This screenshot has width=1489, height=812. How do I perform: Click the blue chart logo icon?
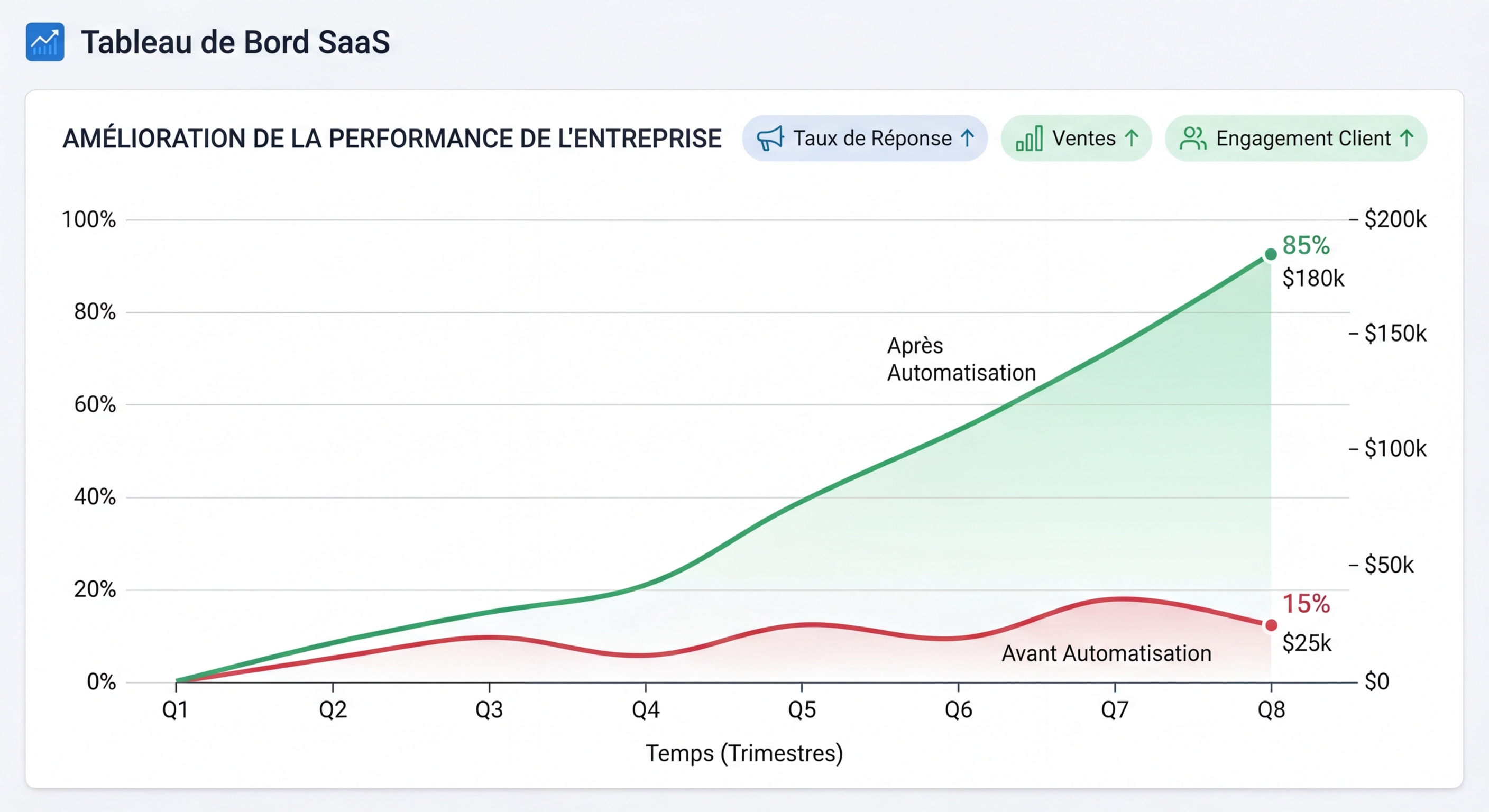[x=45, y=42]
